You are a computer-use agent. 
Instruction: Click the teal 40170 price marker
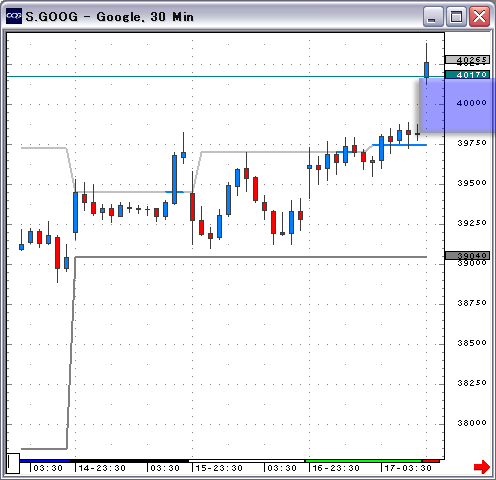(x=467, y=75)
